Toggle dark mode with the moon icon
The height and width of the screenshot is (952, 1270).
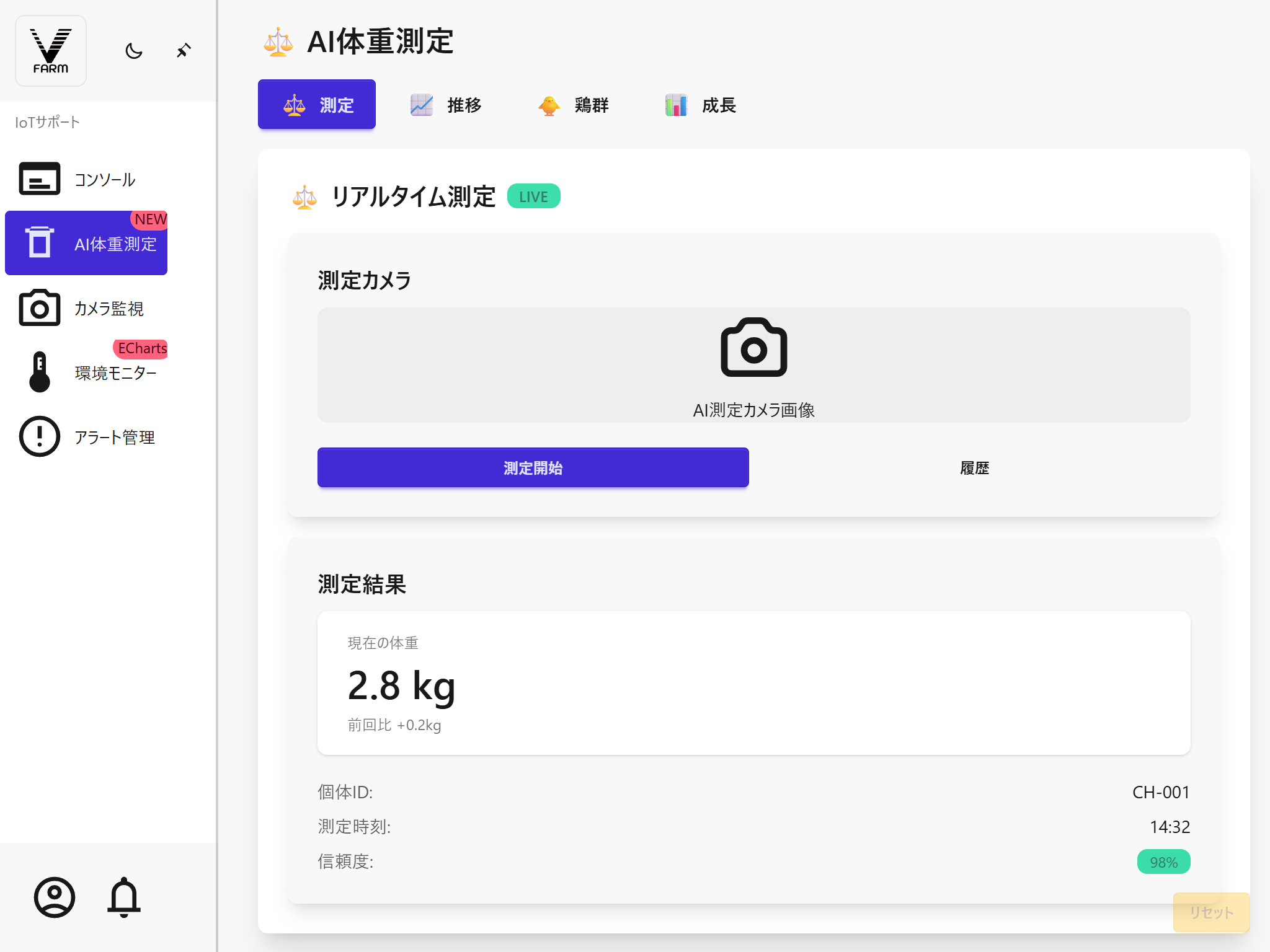tap(133, 51)
